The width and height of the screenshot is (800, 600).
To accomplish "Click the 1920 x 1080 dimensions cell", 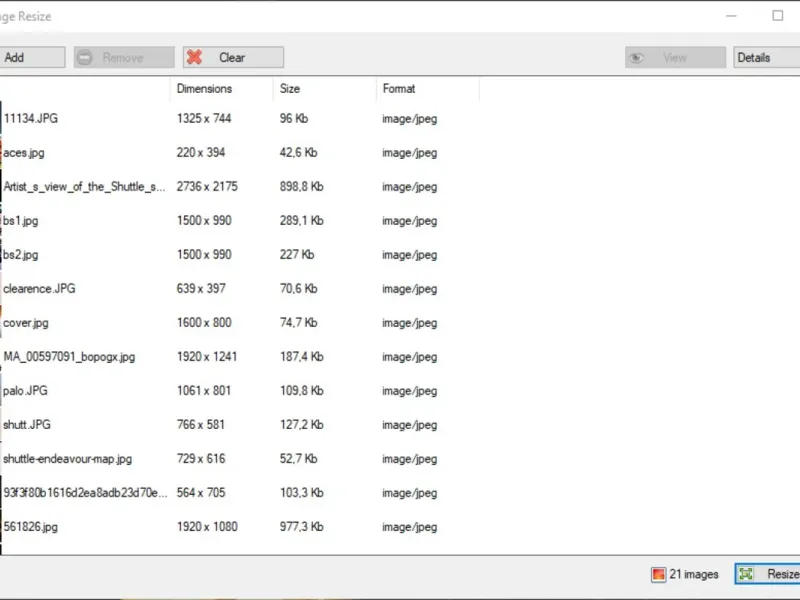I will 207,527.
